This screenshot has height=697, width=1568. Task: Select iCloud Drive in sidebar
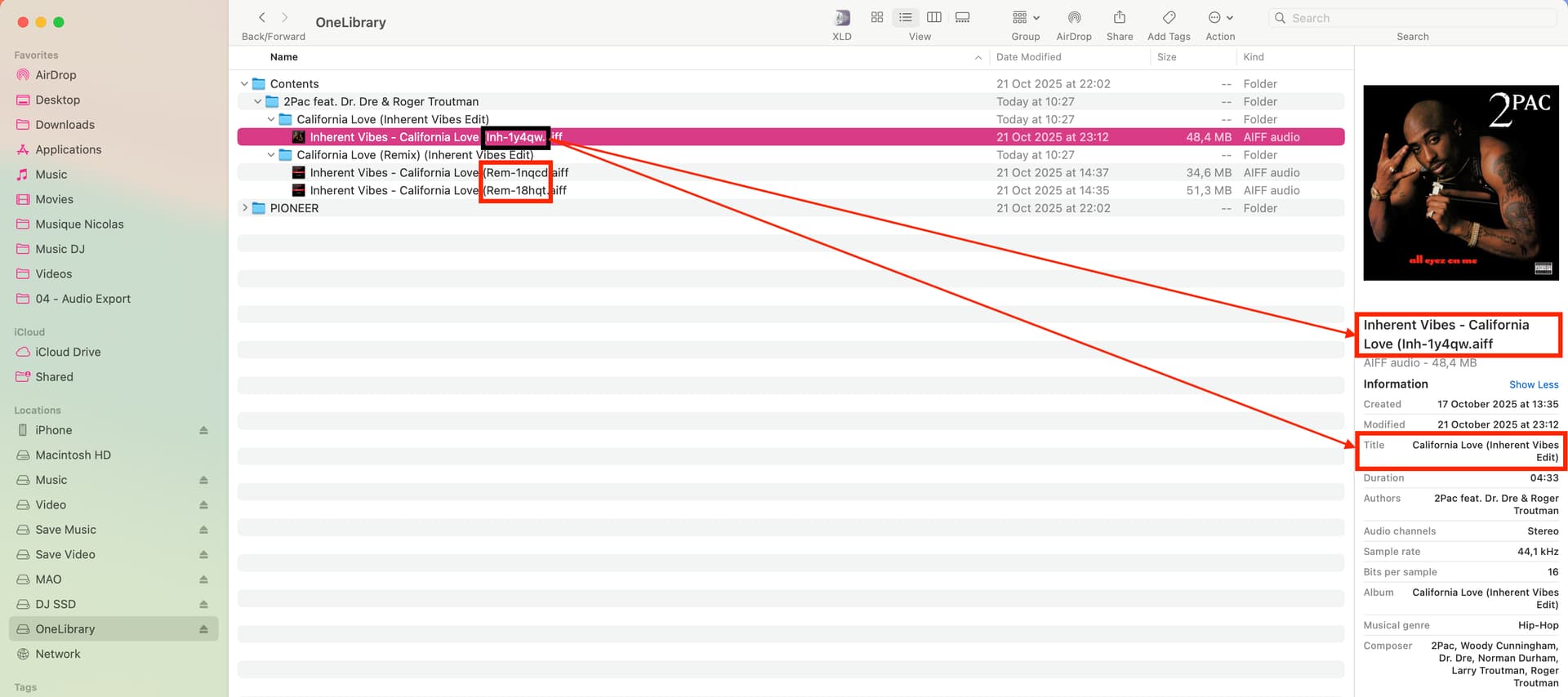(x=68, y=352)
